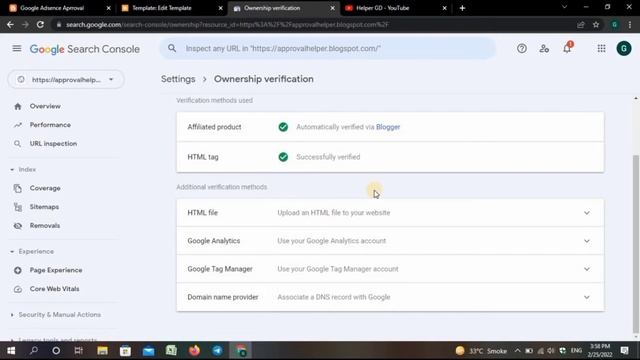640x360 pixels.
Task: Click the green check for HTML tag
Action: [x=283, y=157]
